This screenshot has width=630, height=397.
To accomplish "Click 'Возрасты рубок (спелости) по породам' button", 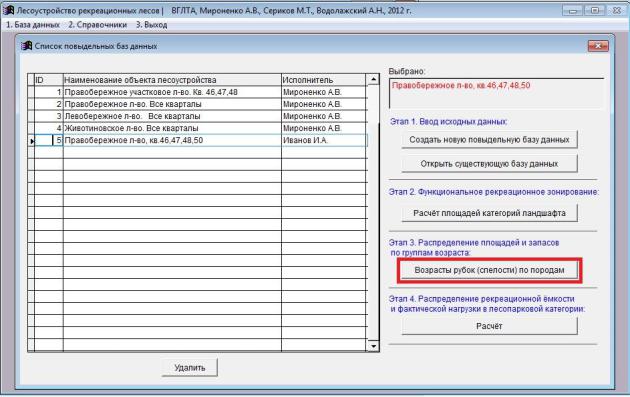I will [x=489, y=270].
